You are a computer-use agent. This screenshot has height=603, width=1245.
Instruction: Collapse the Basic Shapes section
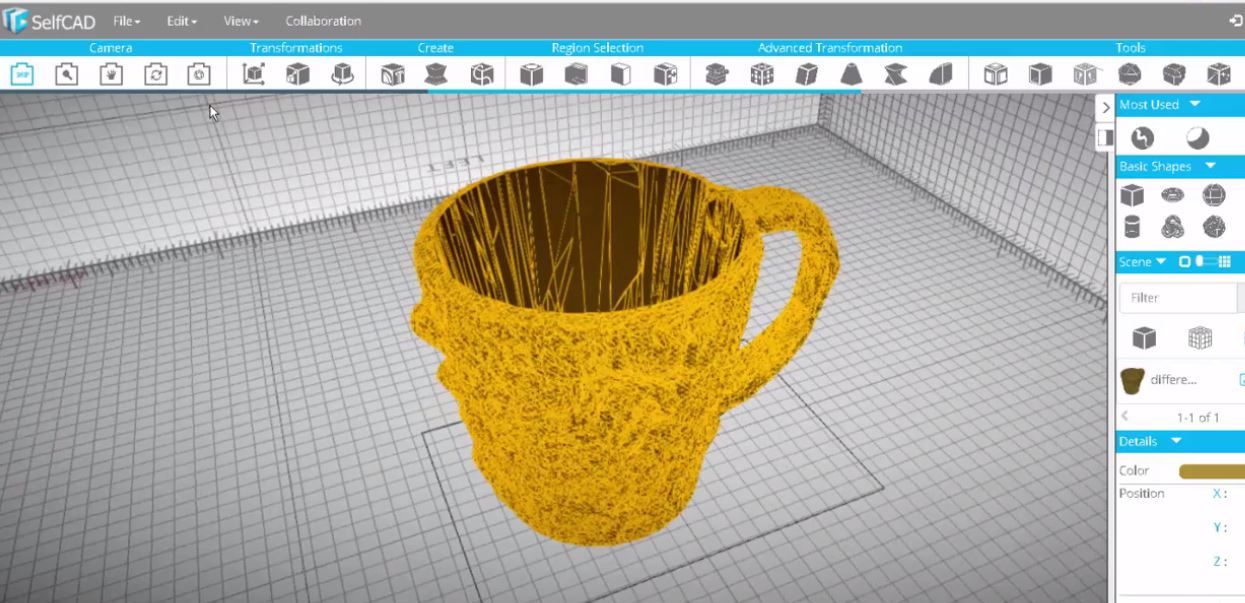click(x=1207, y=166)
